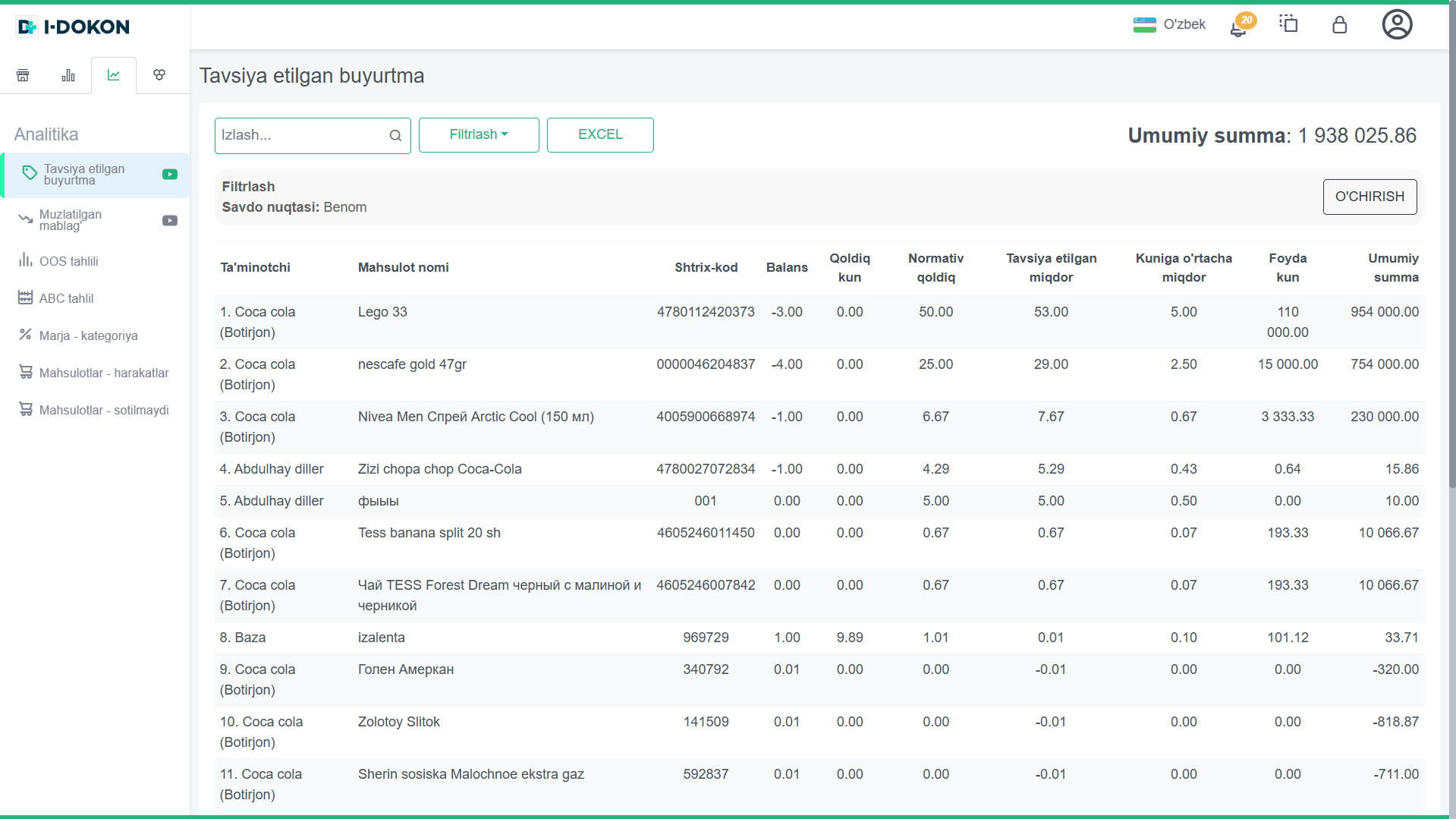Viewport: 1456px width, 819px height.
Task: Click the I-DOKON logo
Action: tap(73, 27)
